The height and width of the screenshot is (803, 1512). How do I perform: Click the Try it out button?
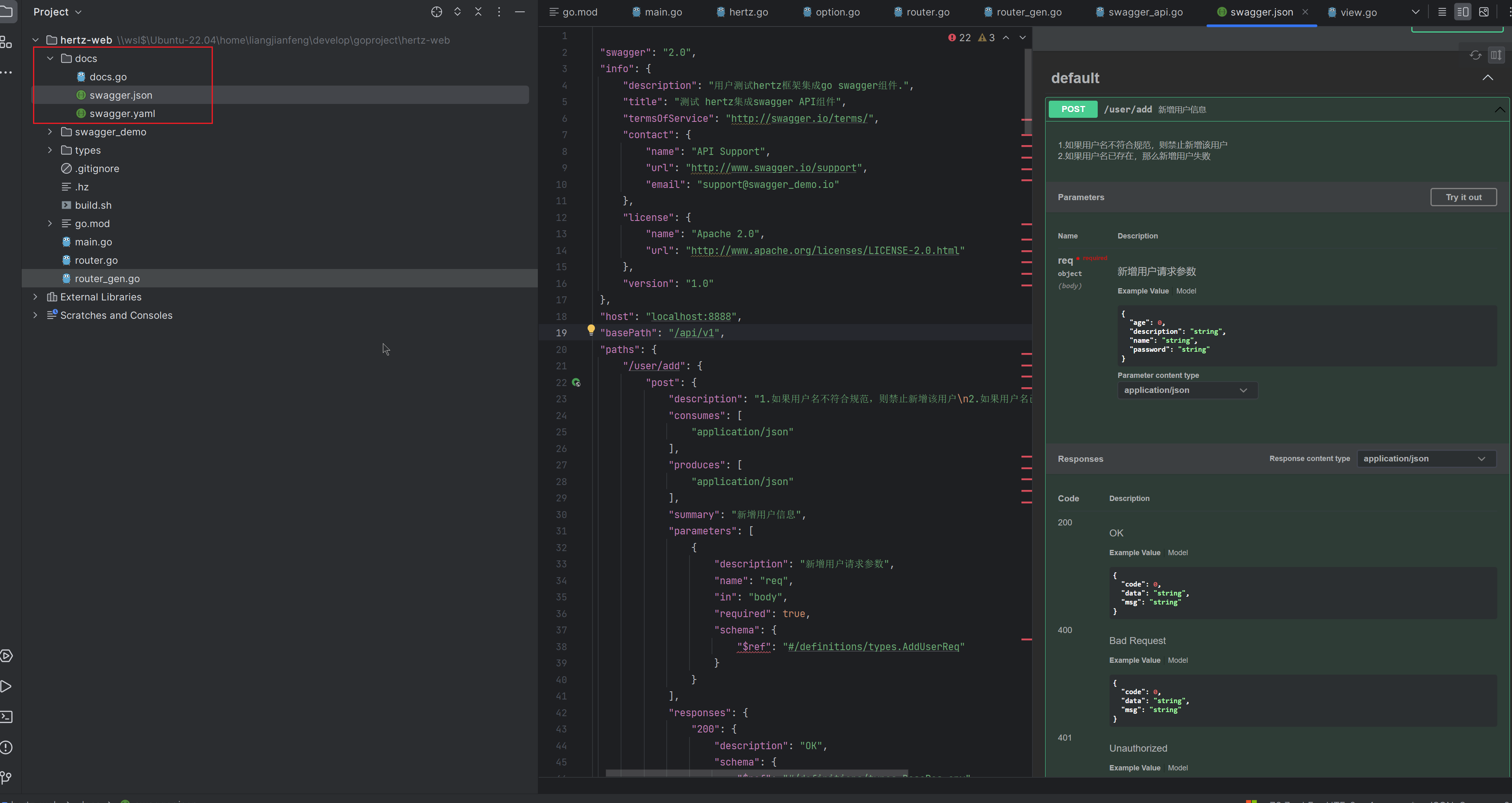coord(1463,197)
